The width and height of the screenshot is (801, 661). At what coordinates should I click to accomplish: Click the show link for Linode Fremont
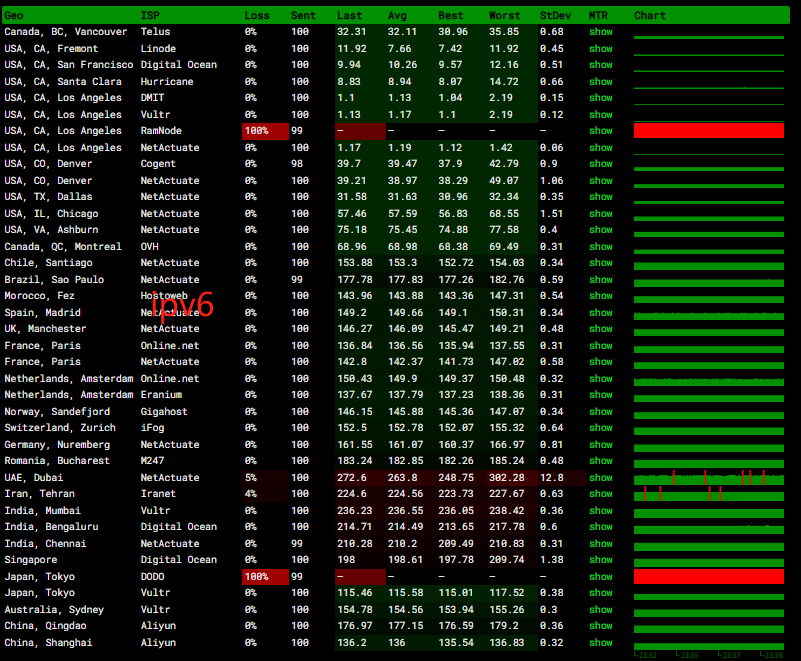point(600,49)
